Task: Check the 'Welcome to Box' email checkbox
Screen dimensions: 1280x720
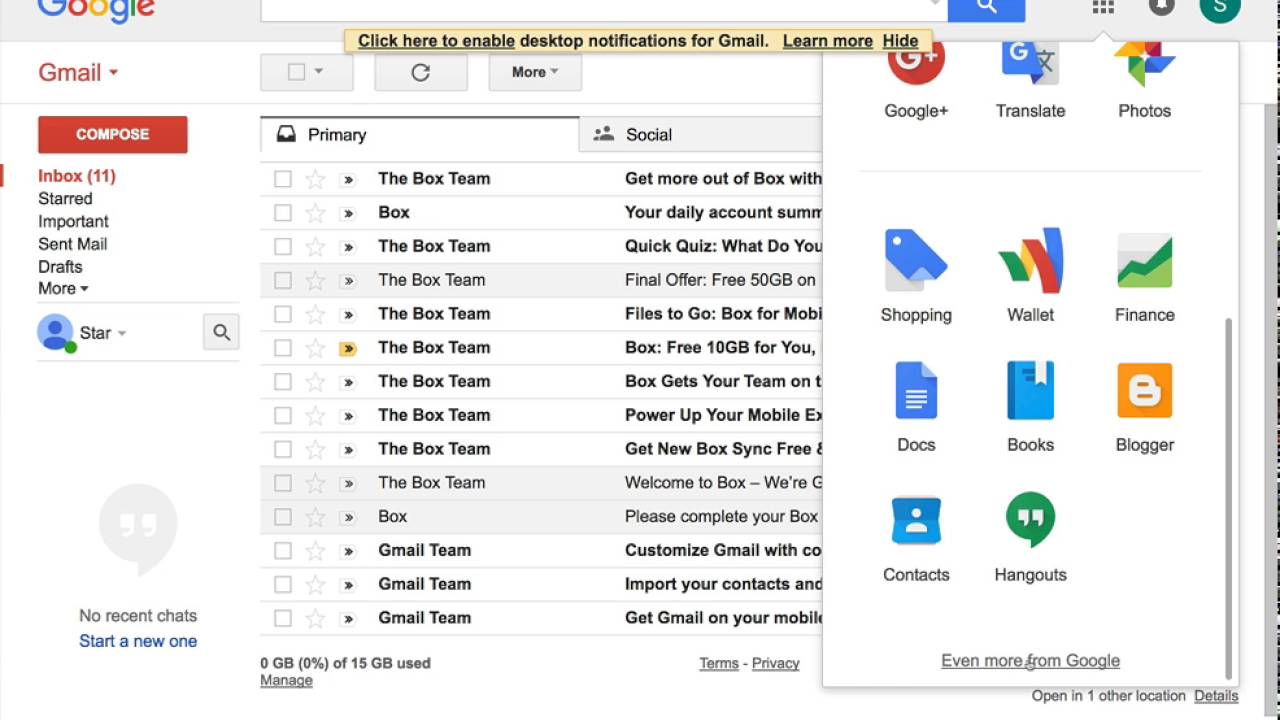Action: pyautogui.click(x=283, y=483)
